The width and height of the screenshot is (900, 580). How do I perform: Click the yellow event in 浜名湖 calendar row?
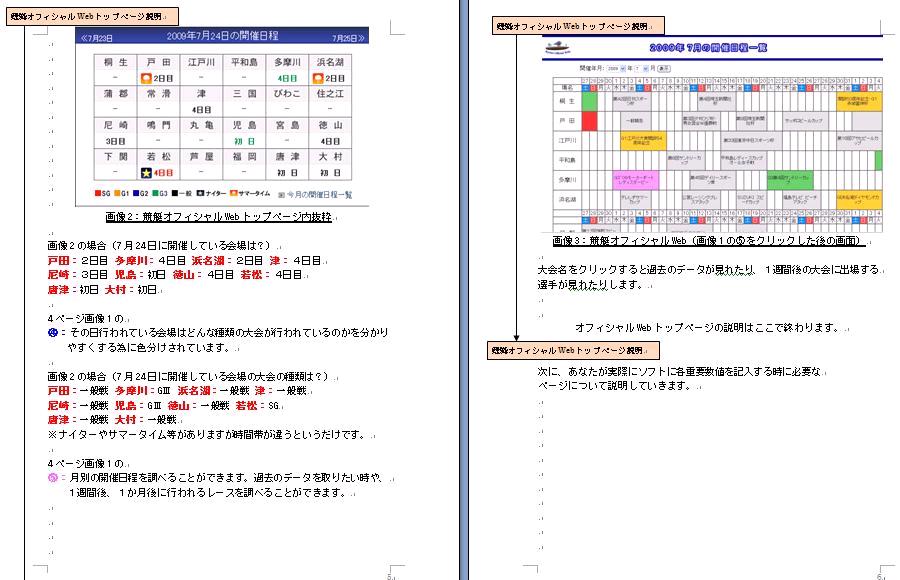point(859,199)
